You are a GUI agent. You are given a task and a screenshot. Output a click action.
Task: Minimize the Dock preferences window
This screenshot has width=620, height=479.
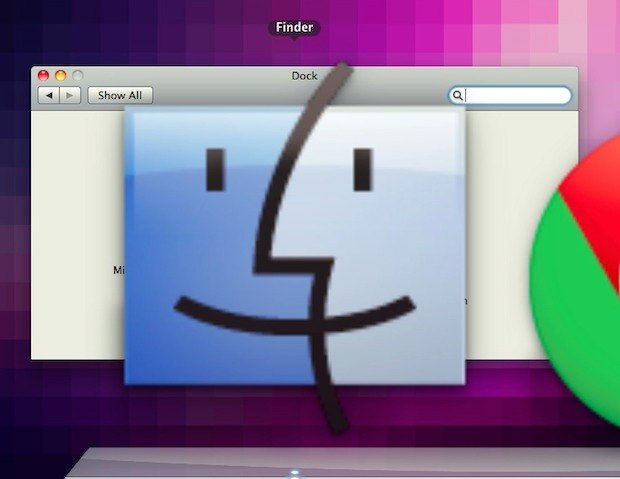tap(60, 75)
